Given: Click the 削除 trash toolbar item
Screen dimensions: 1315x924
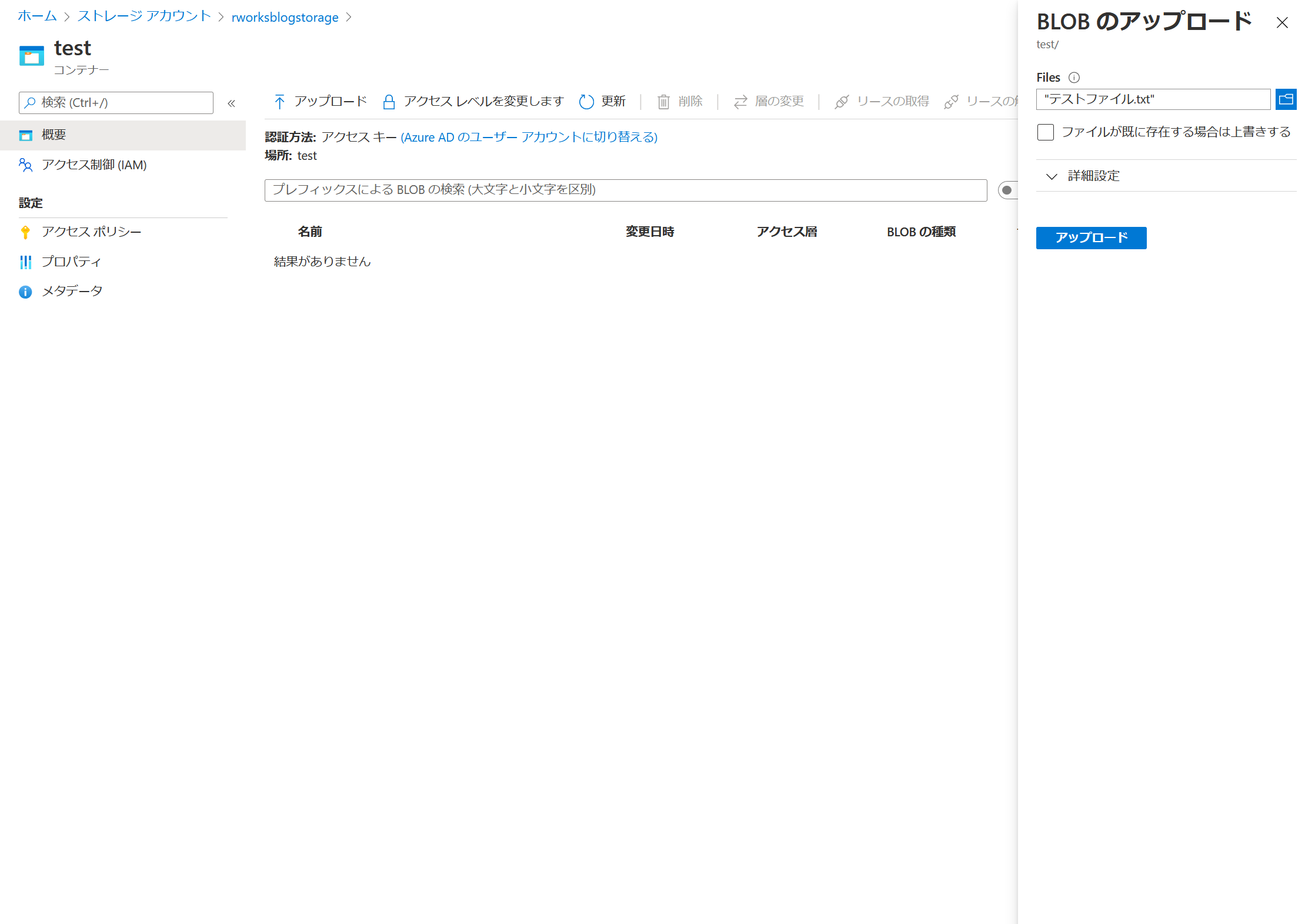Looking at the screenshot, I should pos(680,102).
